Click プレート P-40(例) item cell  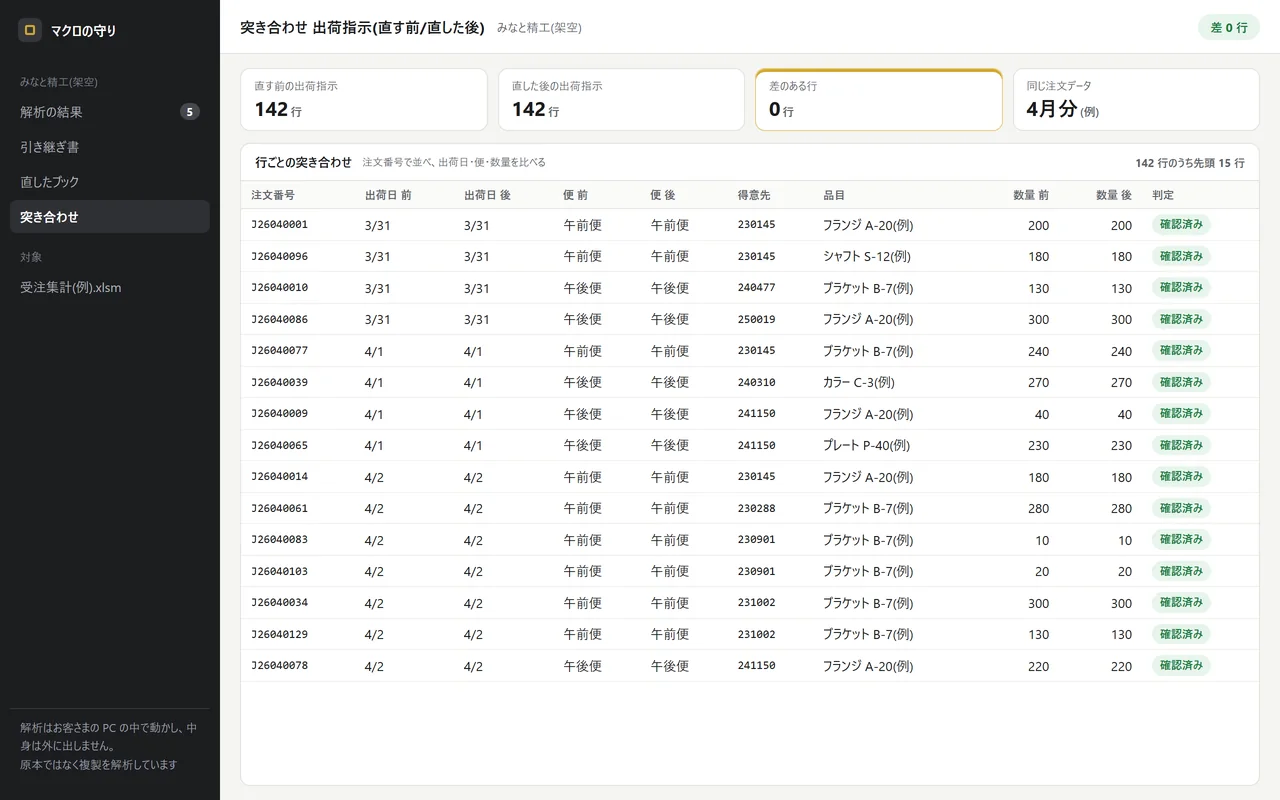[x=867, y=446]
